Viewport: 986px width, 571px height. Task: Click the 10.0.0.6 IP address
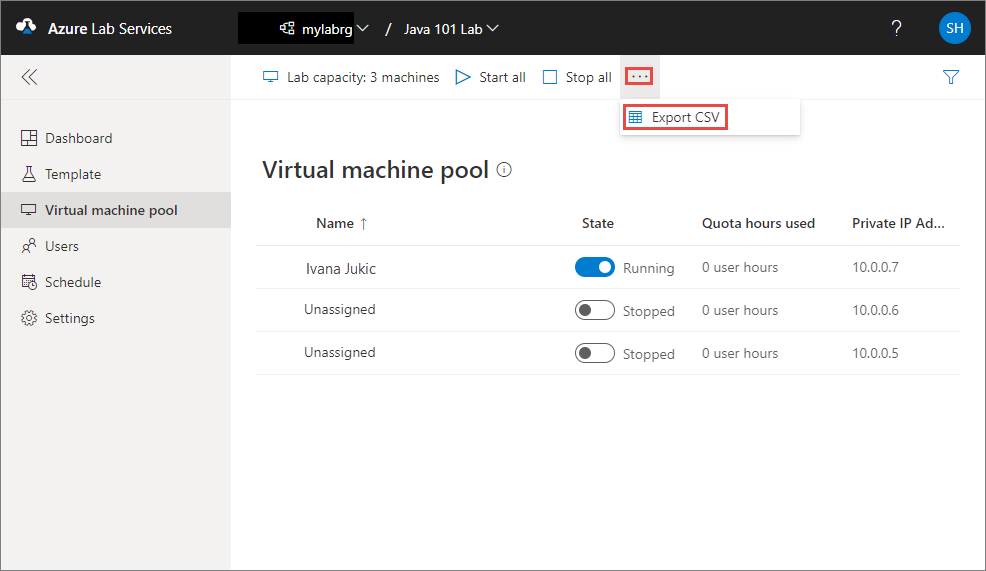pos(875,310)
